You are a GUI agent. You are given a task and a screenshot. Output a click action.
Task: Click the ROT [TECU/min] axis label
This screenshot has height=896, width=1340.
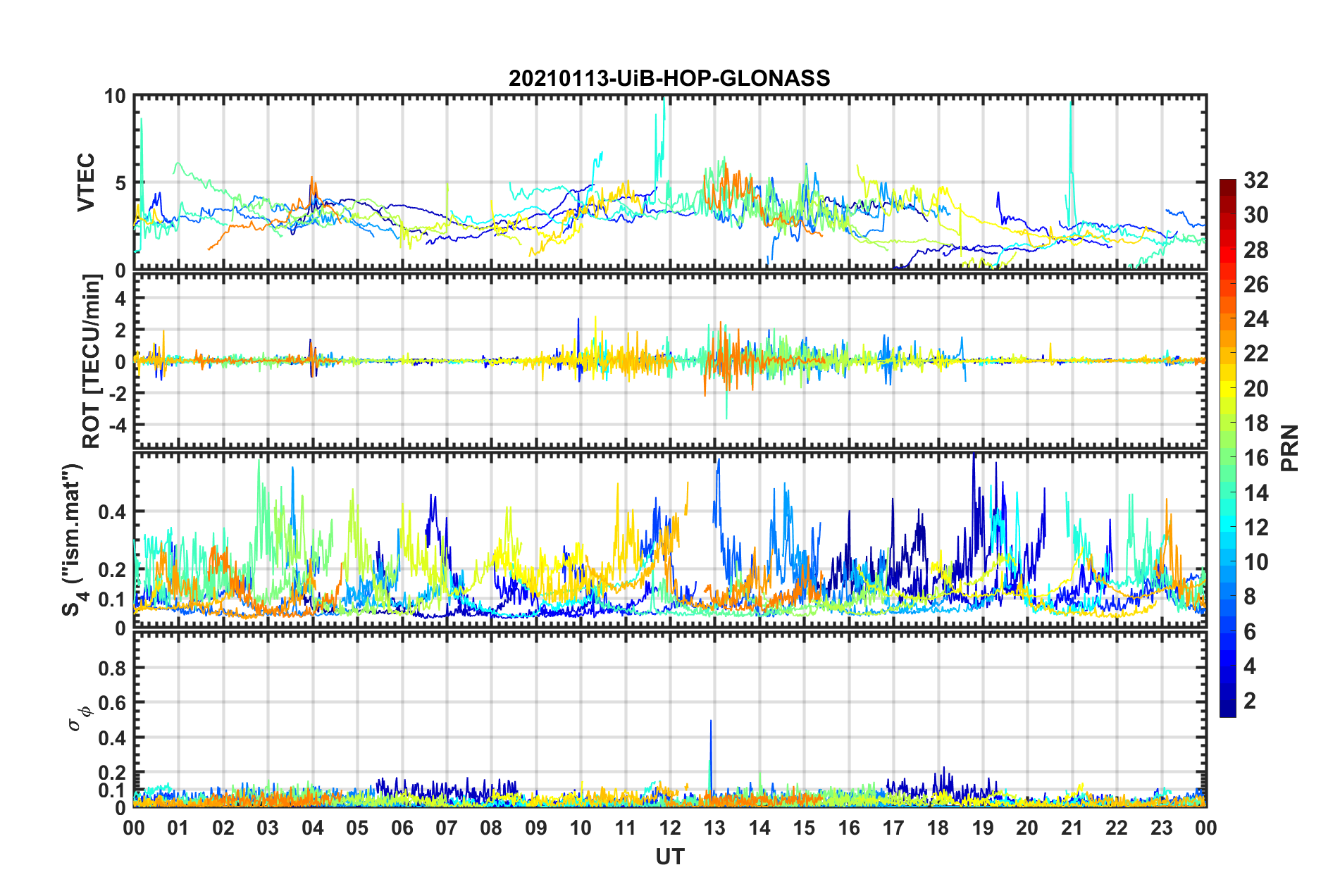tap(92, 361)
